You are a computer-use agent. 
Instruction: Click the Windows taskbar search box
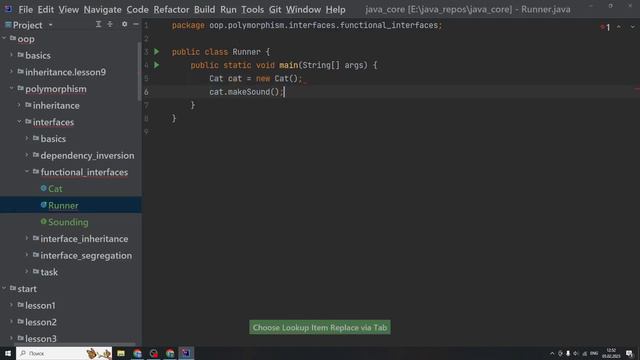pyautogui.click(x=64, y=353)
